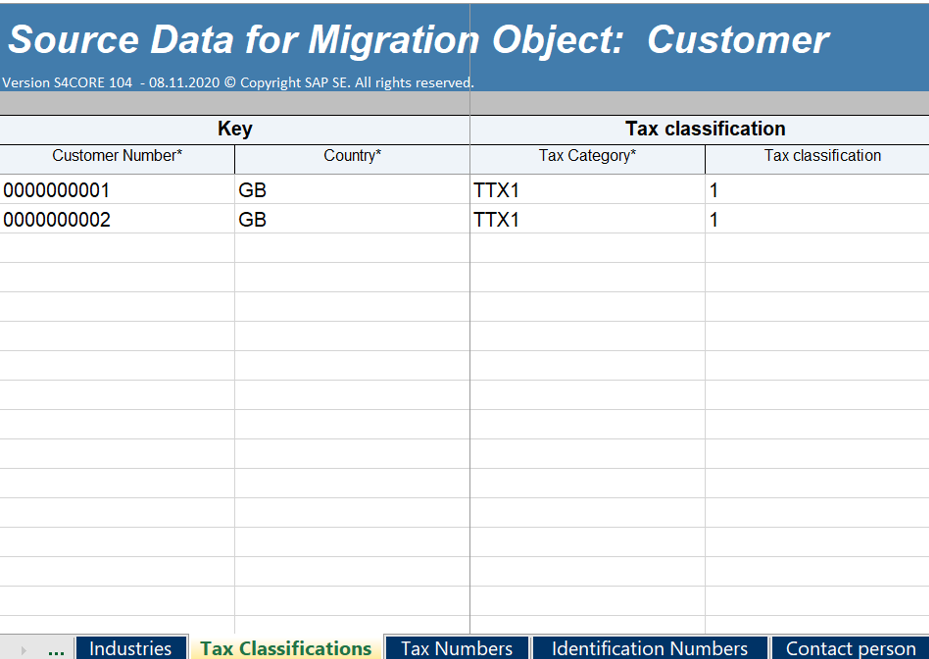Select cell with customer number 0000000002
The width and height of the screenshot is (929, 659).
[x=117, y=219]
